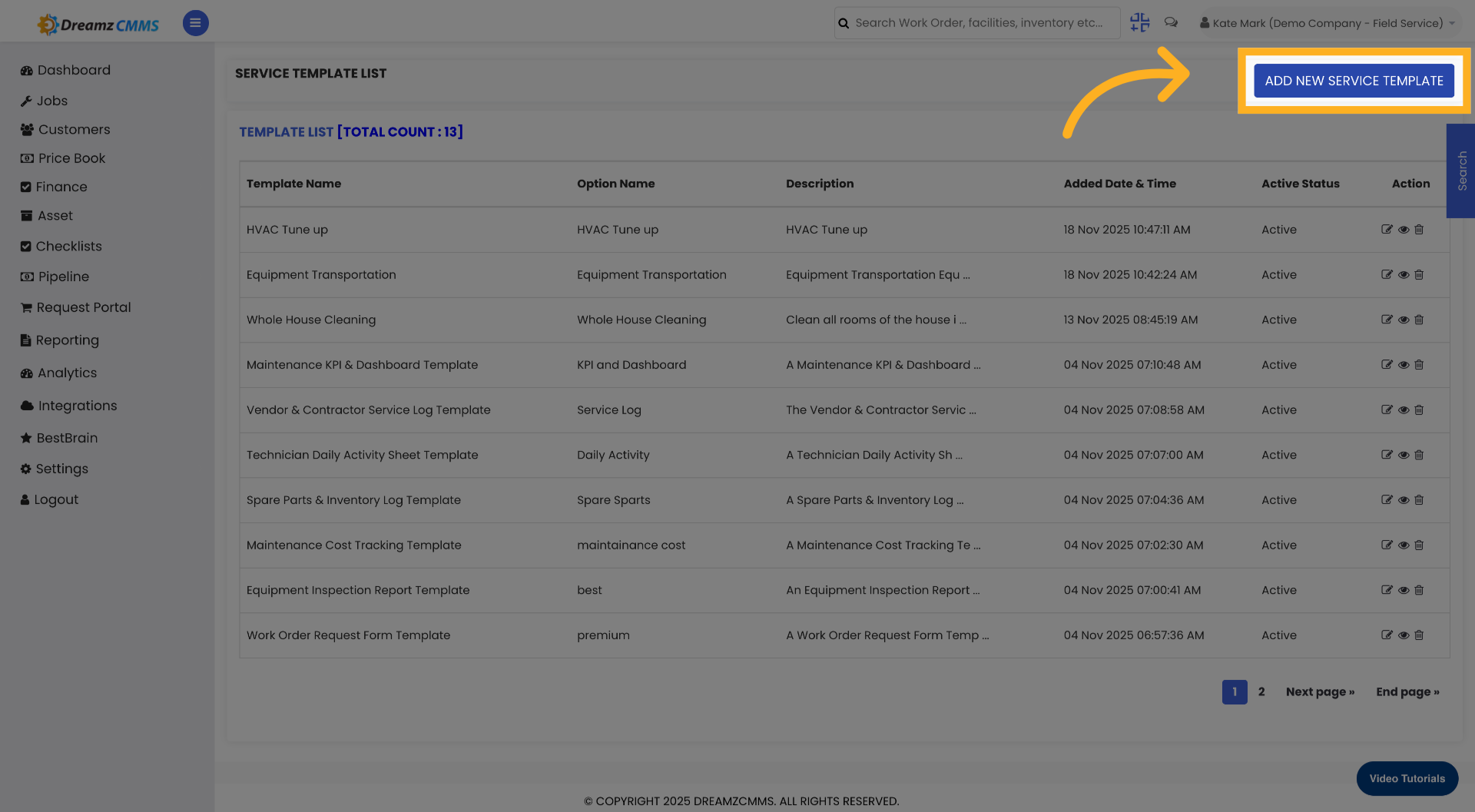Image resolution: width=1475 pixels, height=812 pixels.
Task: Jump to End page link
Action: coord(1407,691)
